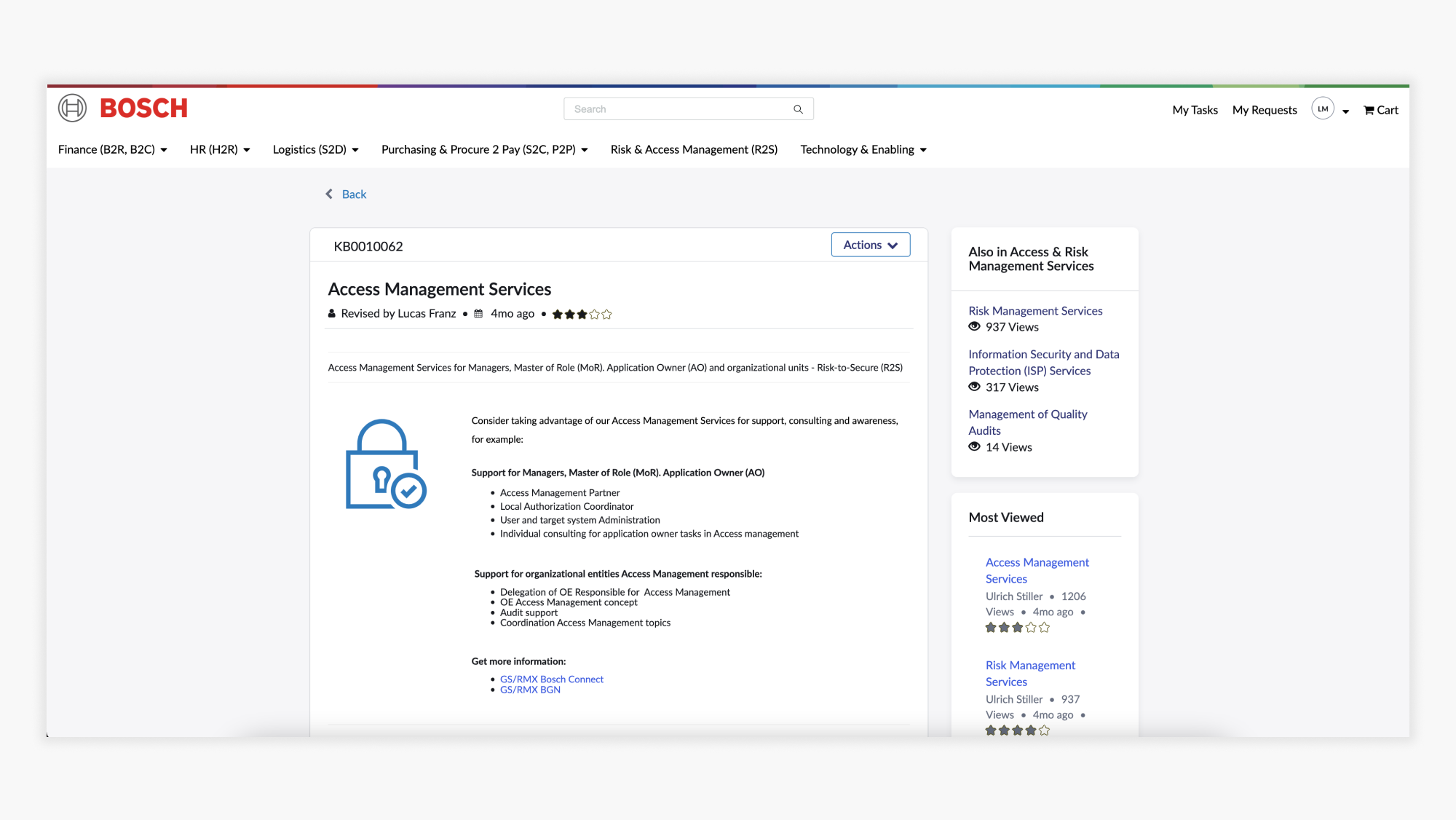Expand the Actions dropdown

pos(870,245)
